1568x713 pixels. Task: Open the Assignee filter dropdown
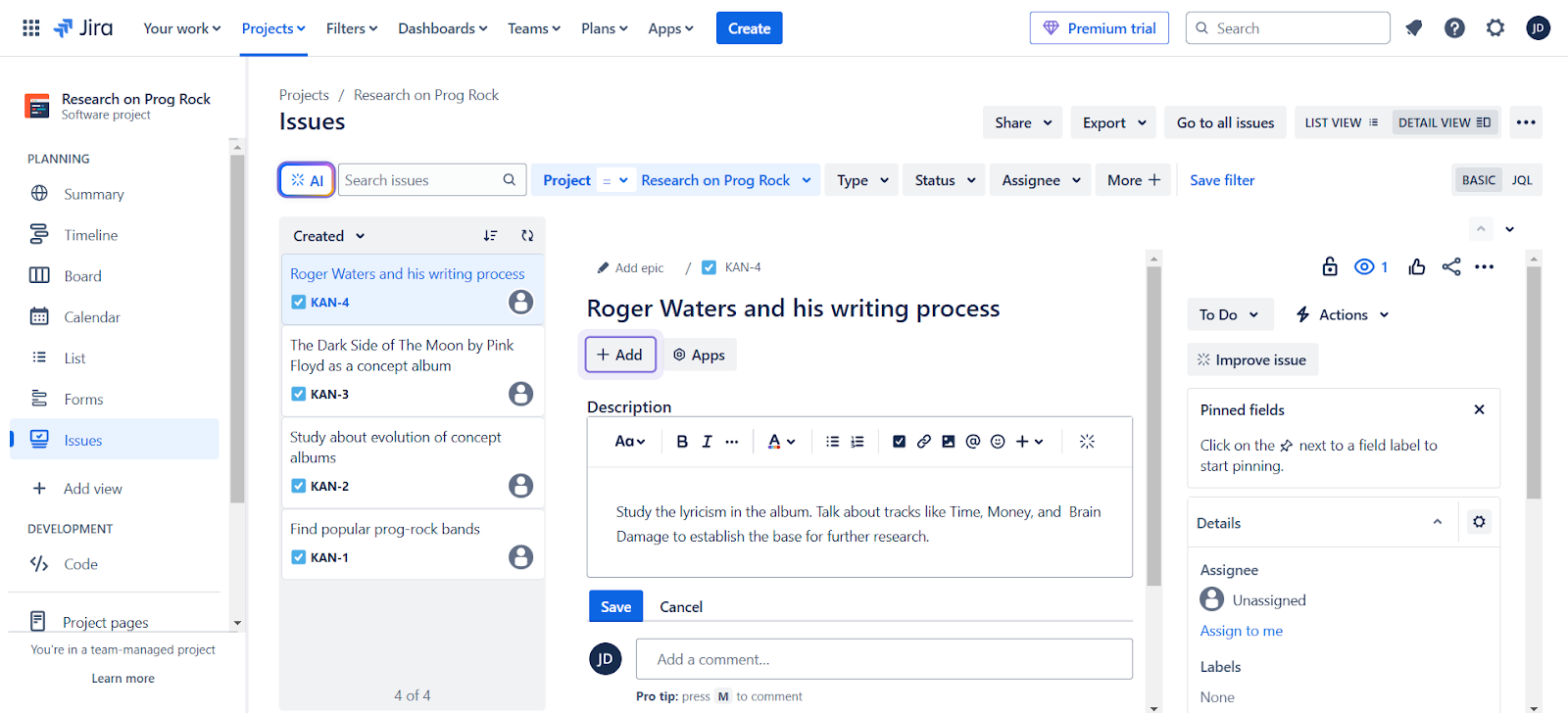point(1041,180)
